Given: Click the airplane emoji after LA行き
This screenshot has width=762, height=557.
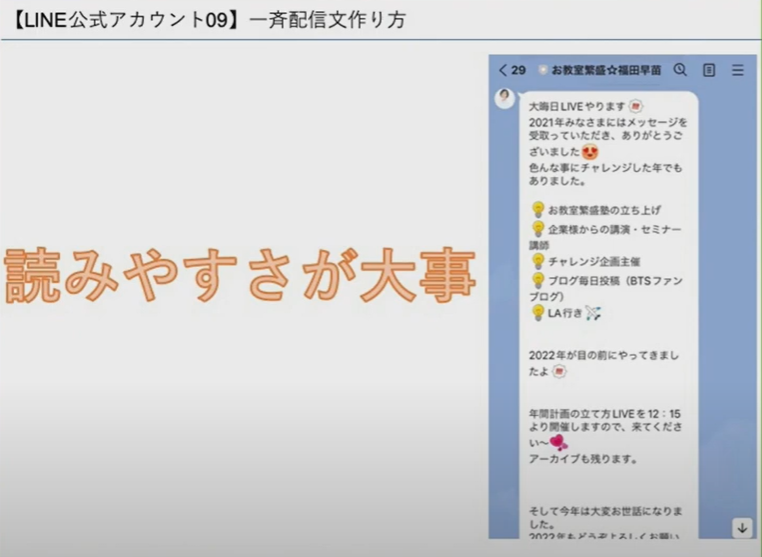Looking at the screenshot, I should [593, 313].
